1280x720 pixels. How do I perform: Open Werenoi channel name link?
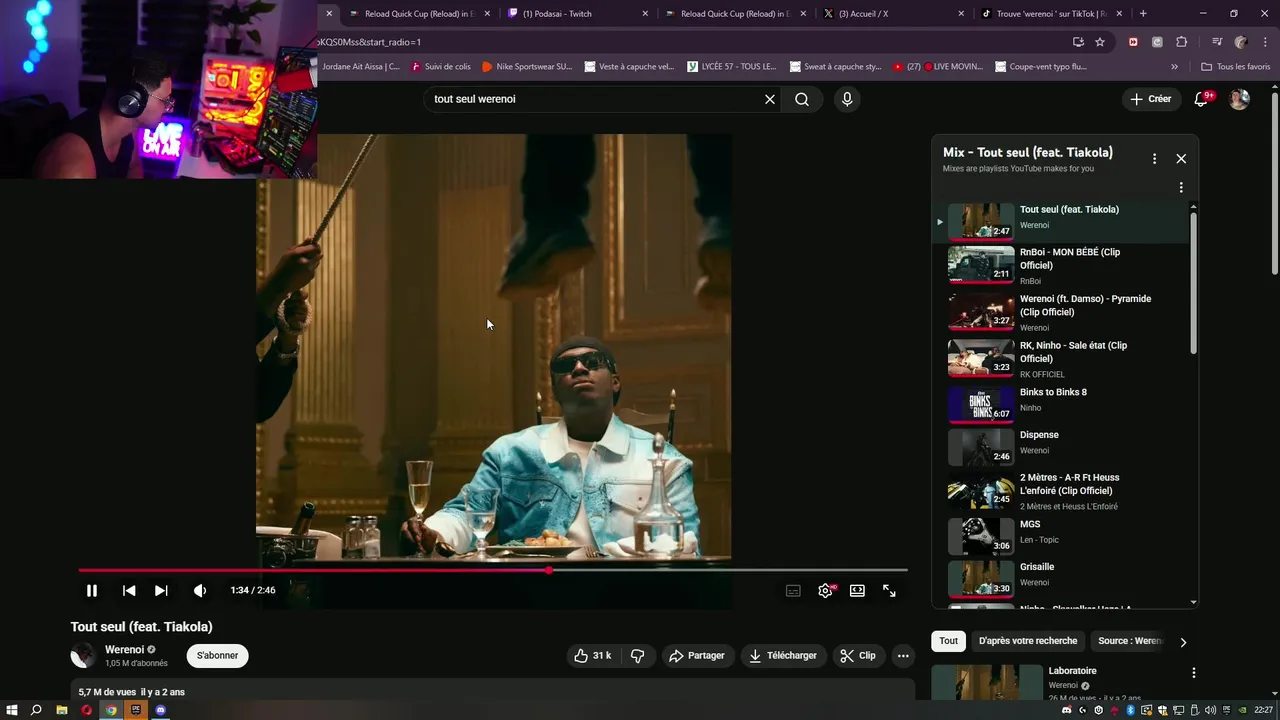tap(124, 650)
